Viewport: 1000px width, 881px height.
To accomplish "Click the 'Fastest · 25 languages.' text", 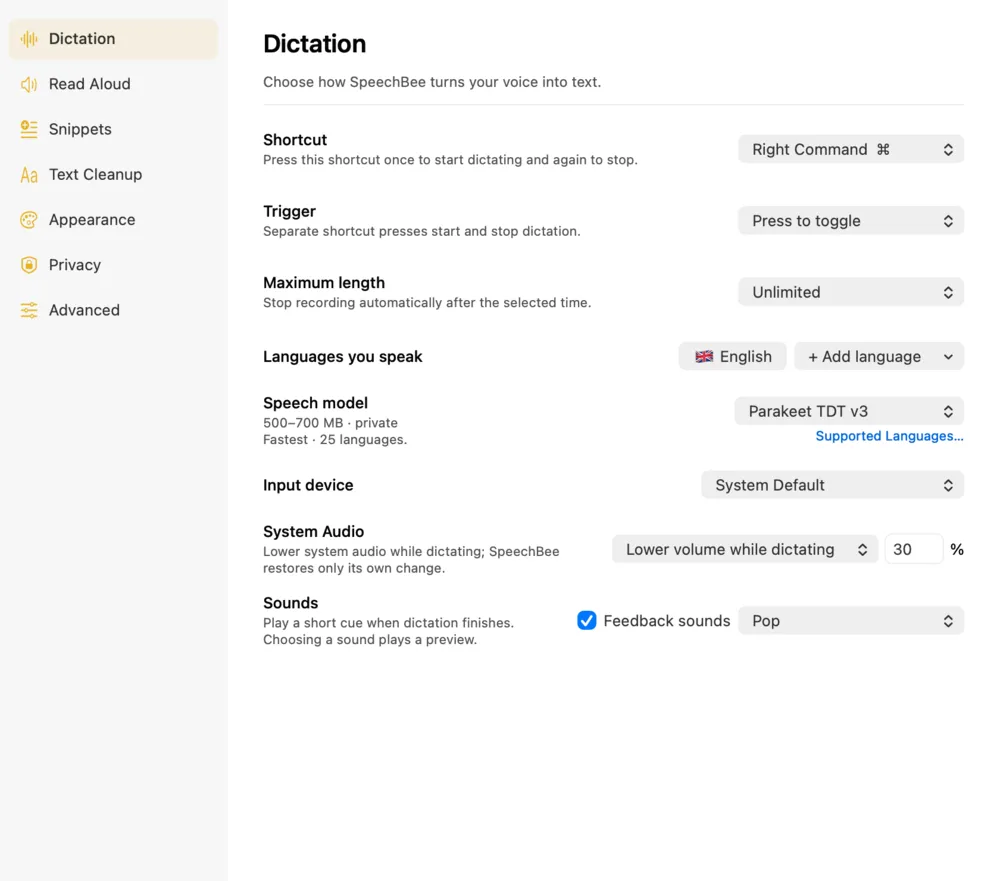I will click(335, 440).
